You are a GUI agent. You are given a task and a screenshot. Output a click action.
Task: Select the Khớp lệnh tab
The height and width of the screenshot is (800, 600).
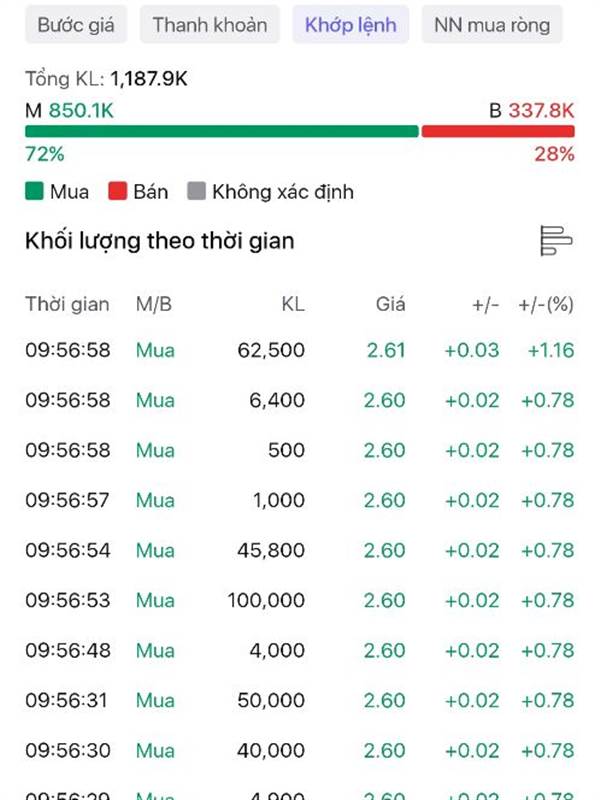(351, 24)
